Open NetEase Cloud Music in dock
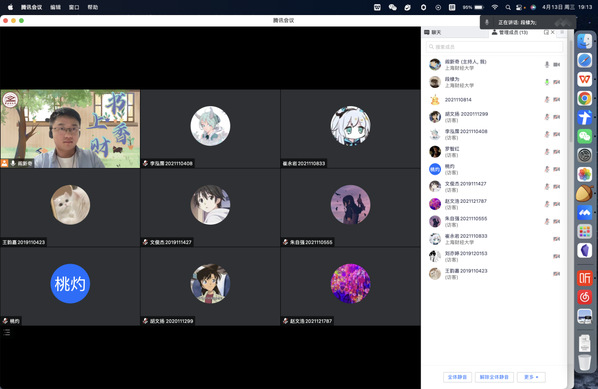Image resolution: width=598 pixels, height=389 pixels. coord(584,297)
